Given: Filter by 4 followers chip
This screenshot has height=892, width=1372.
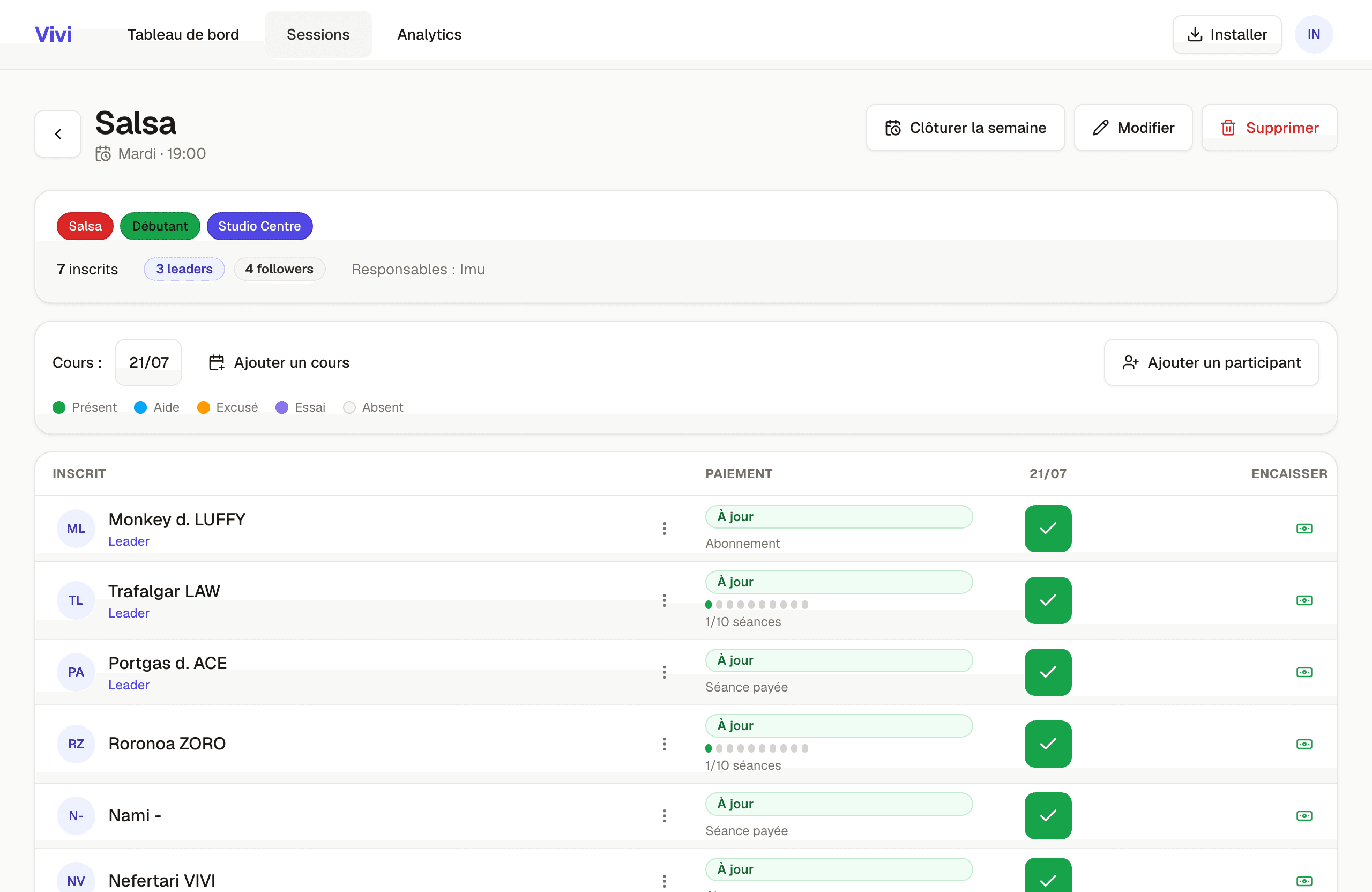Looking at the screenshot, I should pyautogui.click(x=279, y=269).
